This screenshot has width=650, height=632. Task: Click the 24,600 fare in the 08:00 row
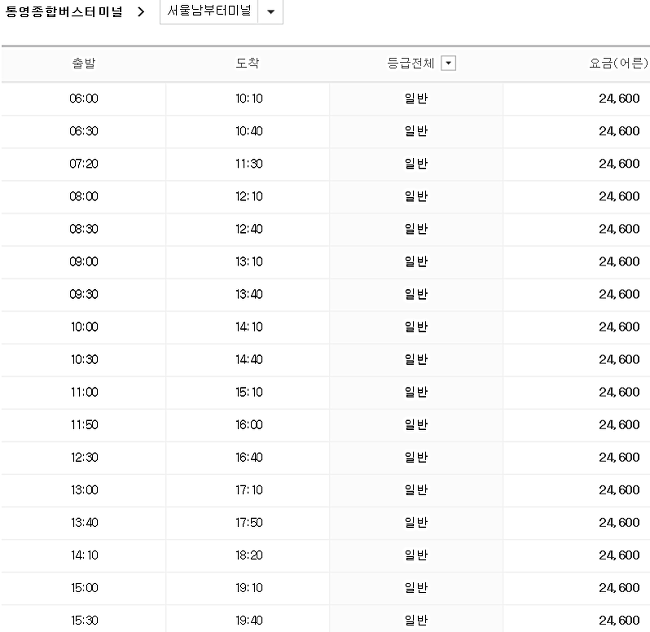[619, 196]
